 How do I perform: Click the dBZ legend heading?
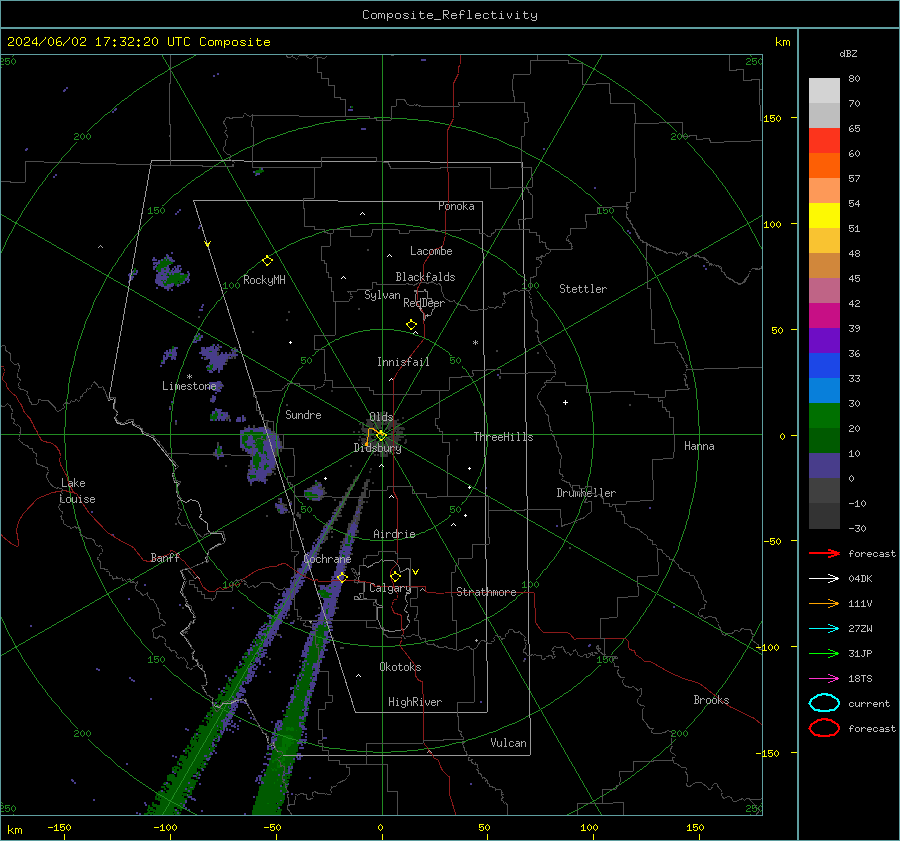(848, 53)
